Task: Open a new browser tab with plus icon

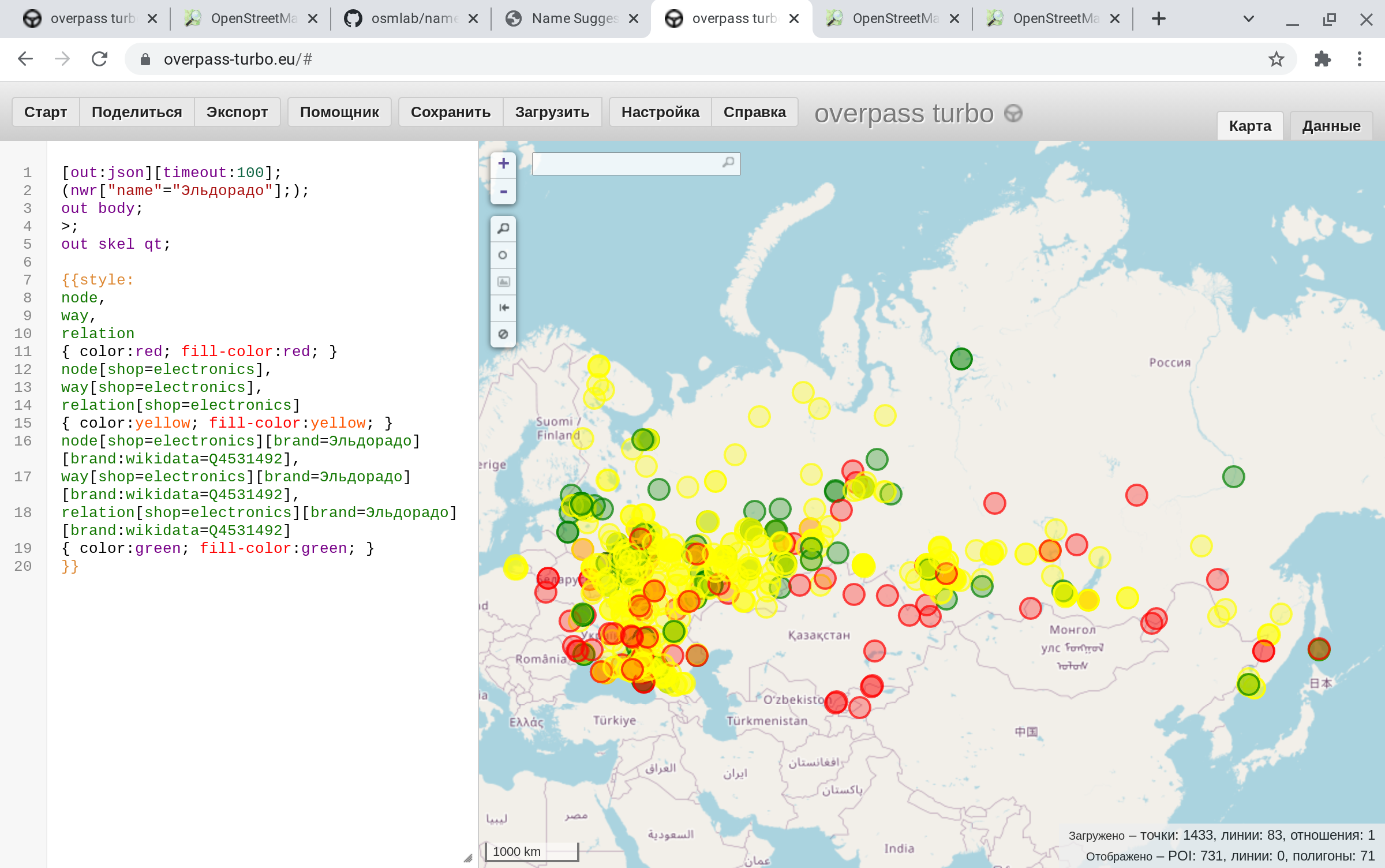Action: (1159, 18)
